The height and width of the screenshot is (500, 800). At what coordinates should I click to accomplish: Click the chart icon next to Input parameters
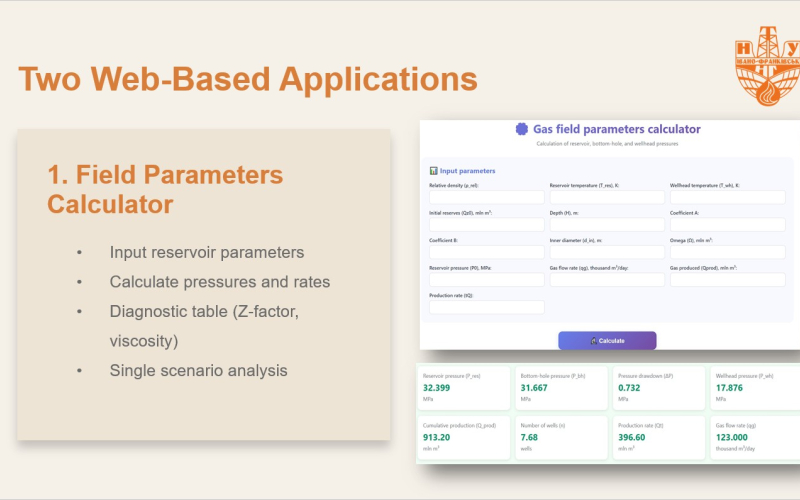pyautogui.click(x=433, y=171)
